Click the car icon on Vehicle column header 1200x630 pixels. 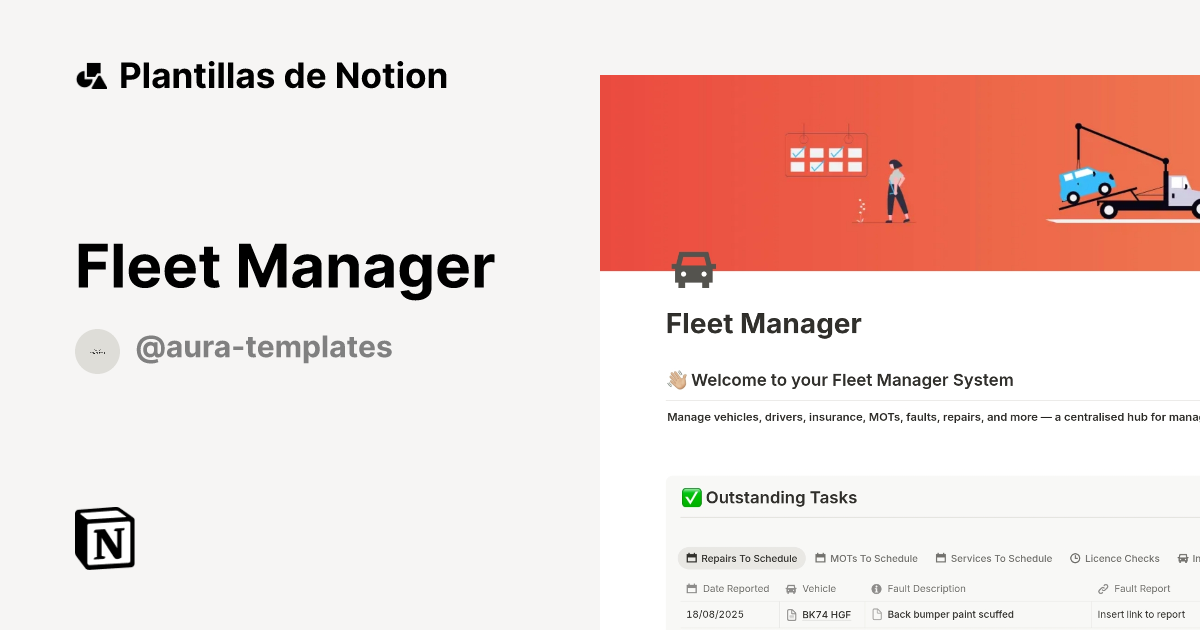[x=791, y=588]
